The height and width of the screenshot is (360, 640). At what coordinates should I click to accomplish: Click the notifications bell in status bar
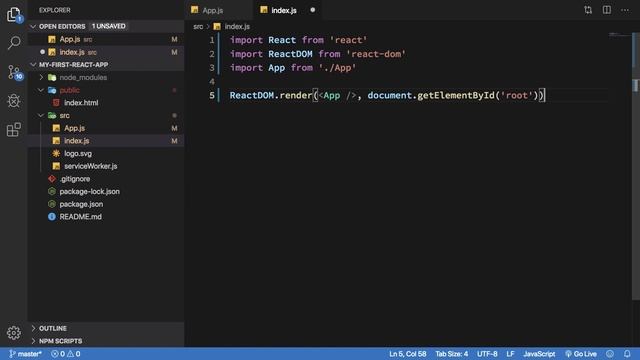[627, 354]
